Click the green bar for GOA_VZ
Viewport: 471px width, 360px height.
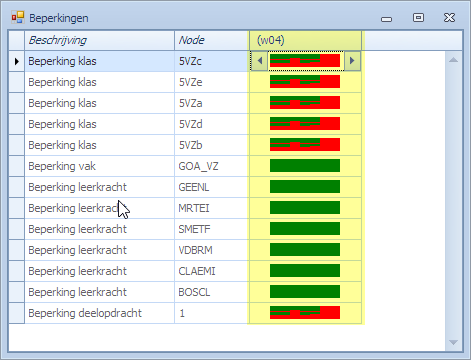305,166
